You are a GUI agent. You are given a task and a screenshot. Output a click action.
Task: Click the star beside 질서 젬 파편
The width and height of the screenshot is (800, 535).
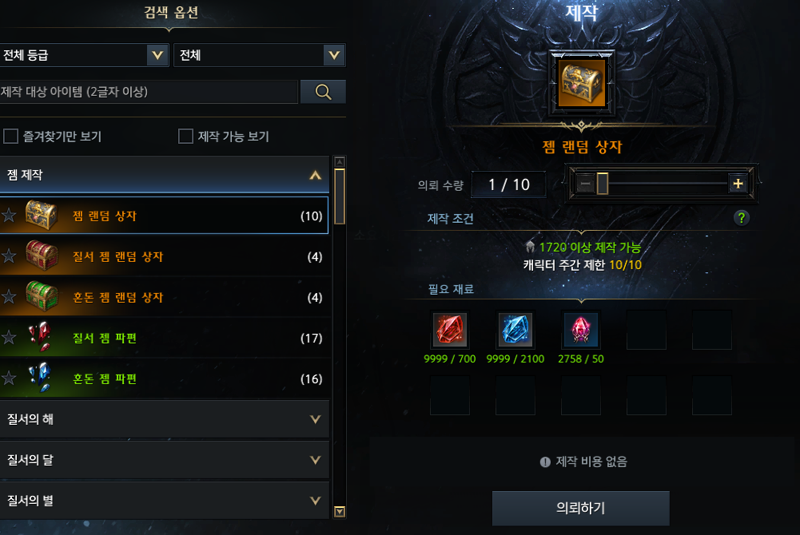pyautogui.click(x=9, y=338)
